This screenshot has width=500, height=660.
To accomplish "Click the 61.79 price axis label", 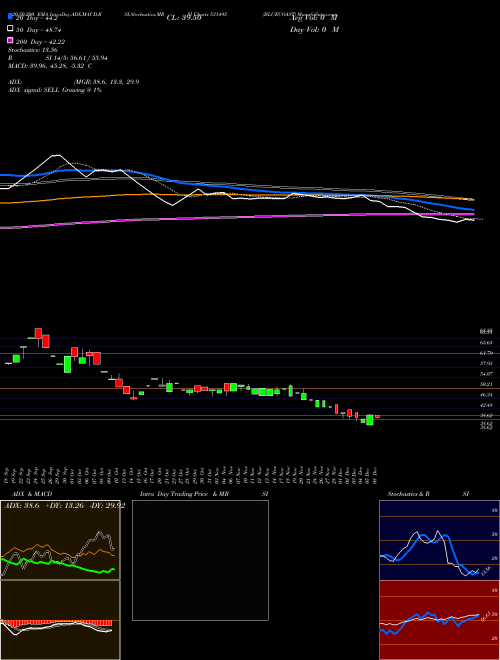I will (487, 353).
